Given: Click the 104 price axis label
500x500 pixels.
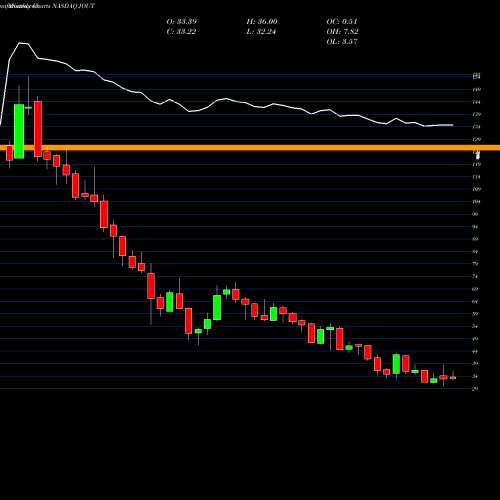Looking at the screenshot, I should pos(477,202).
